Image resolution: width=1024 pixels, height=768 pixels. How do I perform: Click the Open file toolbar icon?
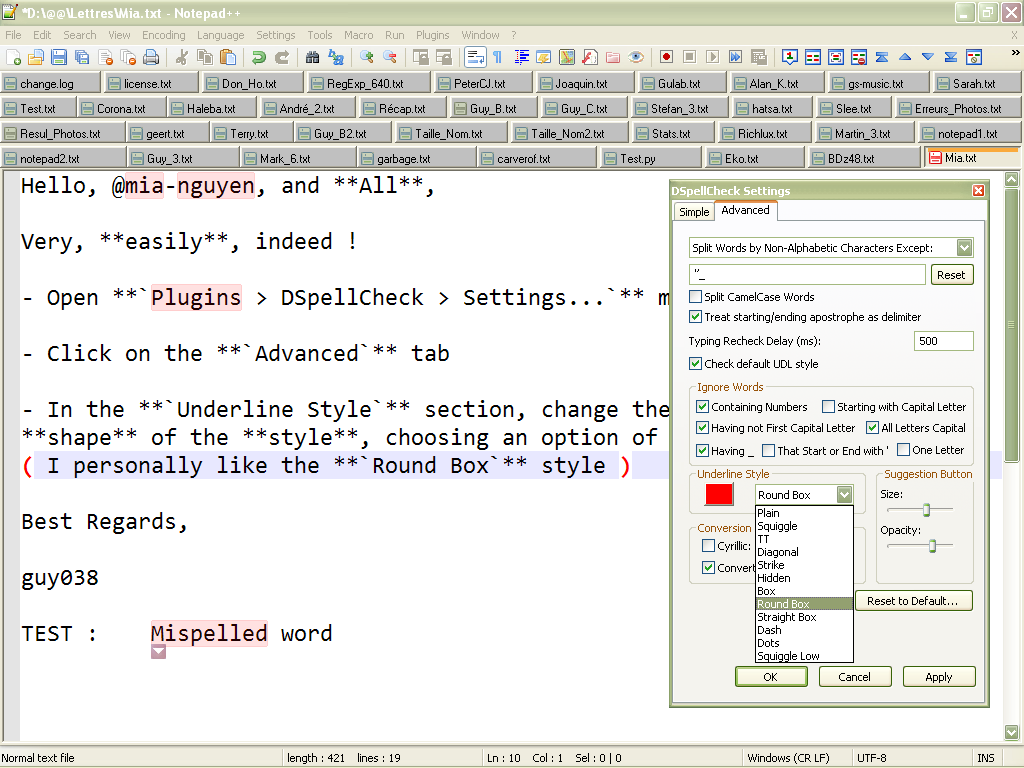[36, 57]
